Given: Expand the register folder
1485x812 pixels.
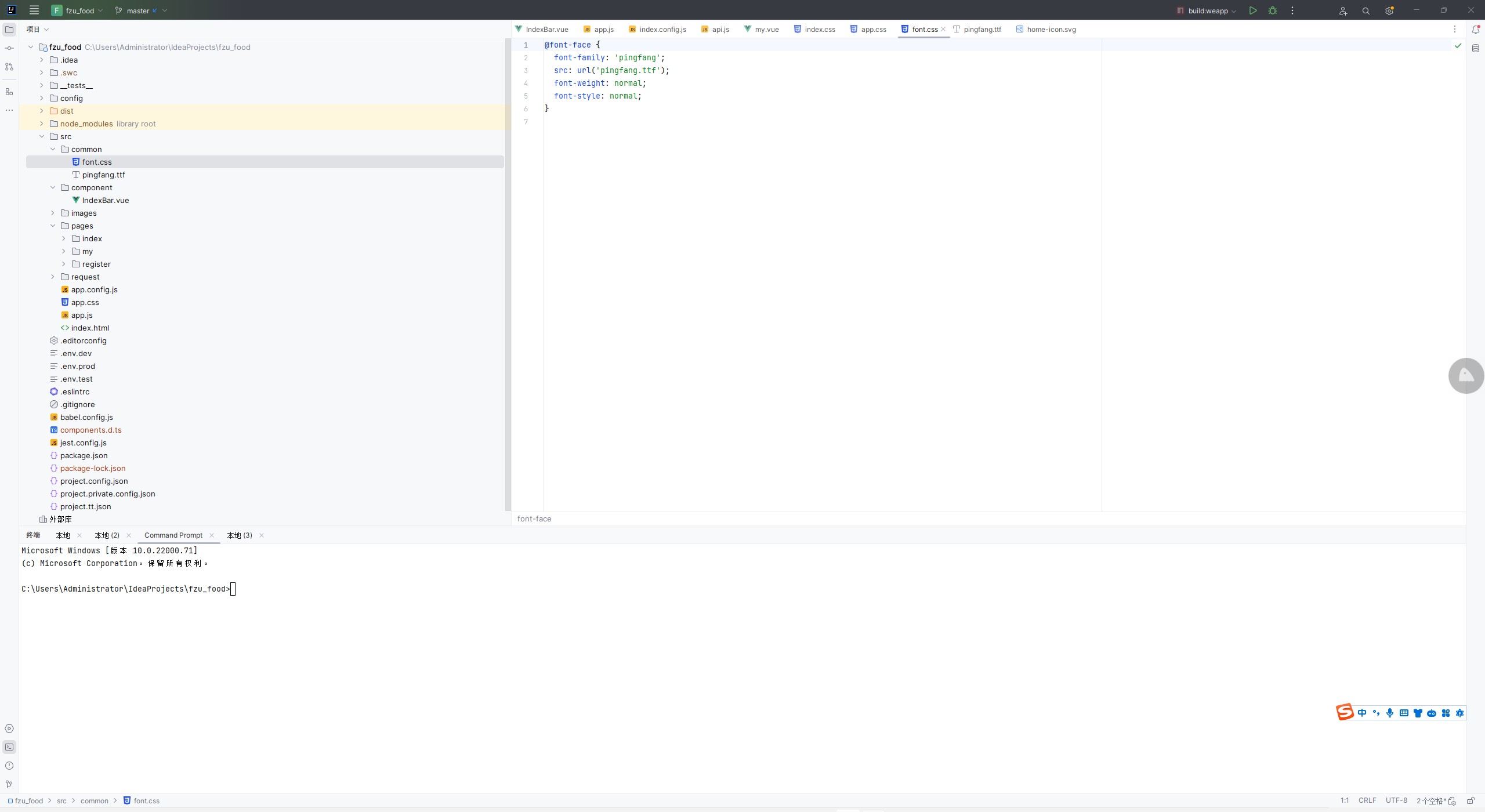Looking at the screenshot, I should [x=64, y=264].
